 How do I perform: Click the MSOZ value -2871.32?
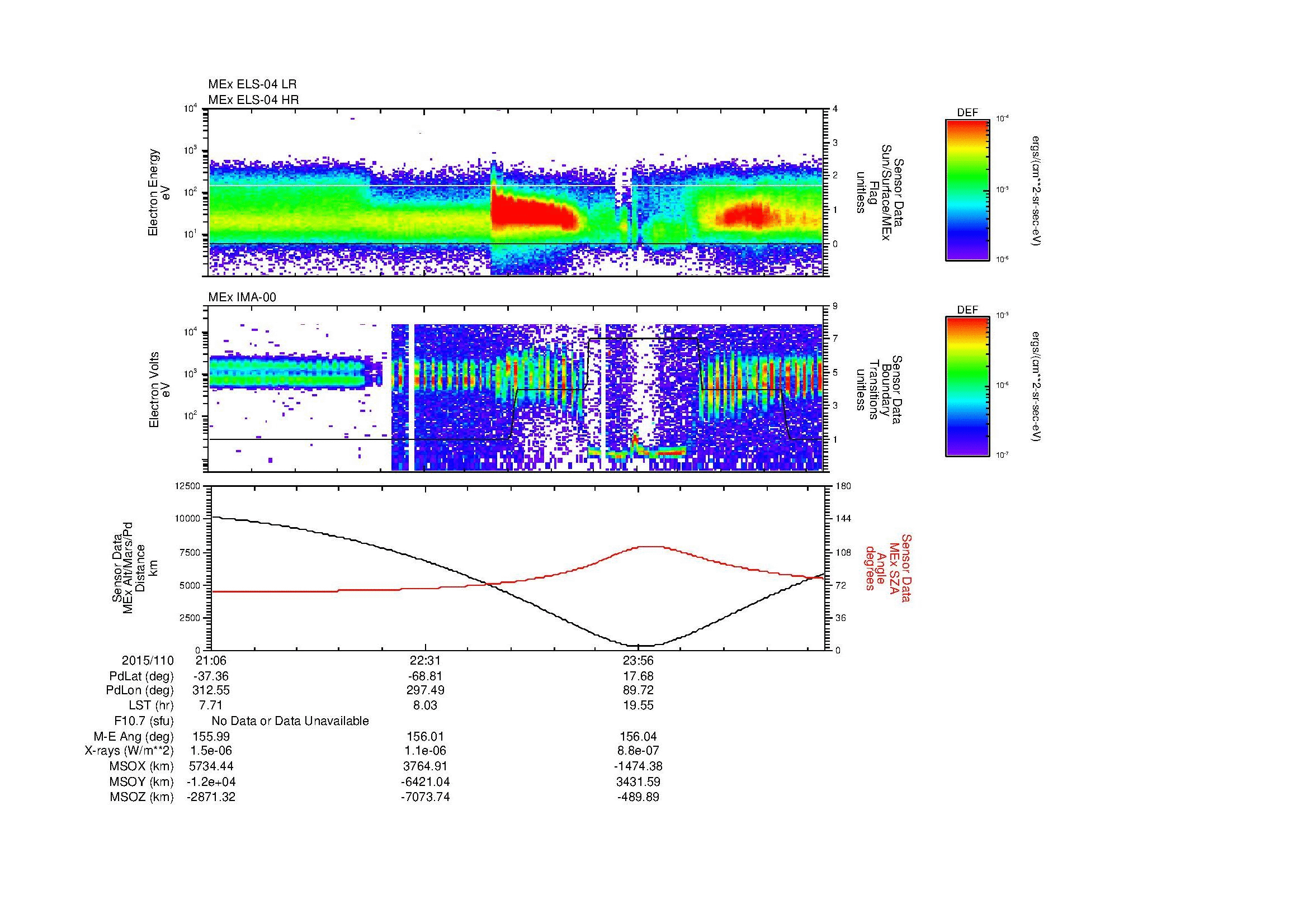[211, 797]
